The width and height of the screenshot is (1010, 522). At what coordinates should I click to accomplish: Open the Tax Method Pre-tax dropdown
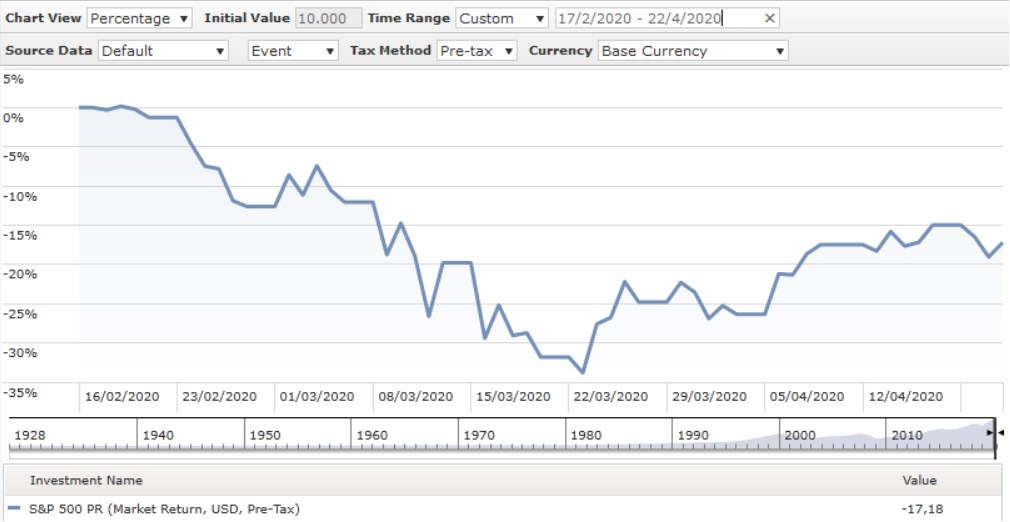477,51
